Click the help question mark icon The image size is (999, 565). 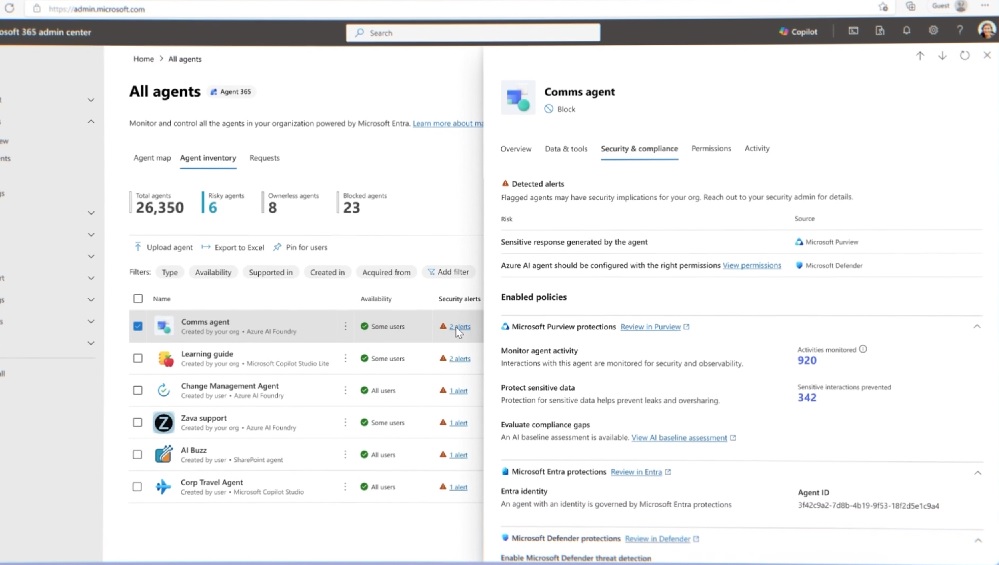pyautogui.click(x=960, y=31)
